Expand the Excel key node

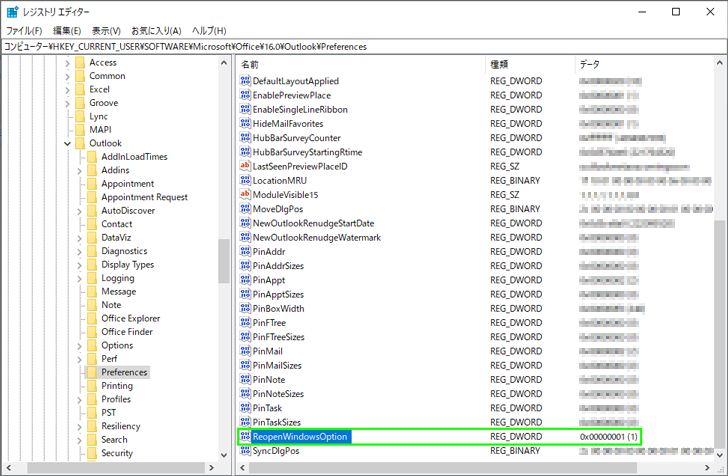coord(67,90)
